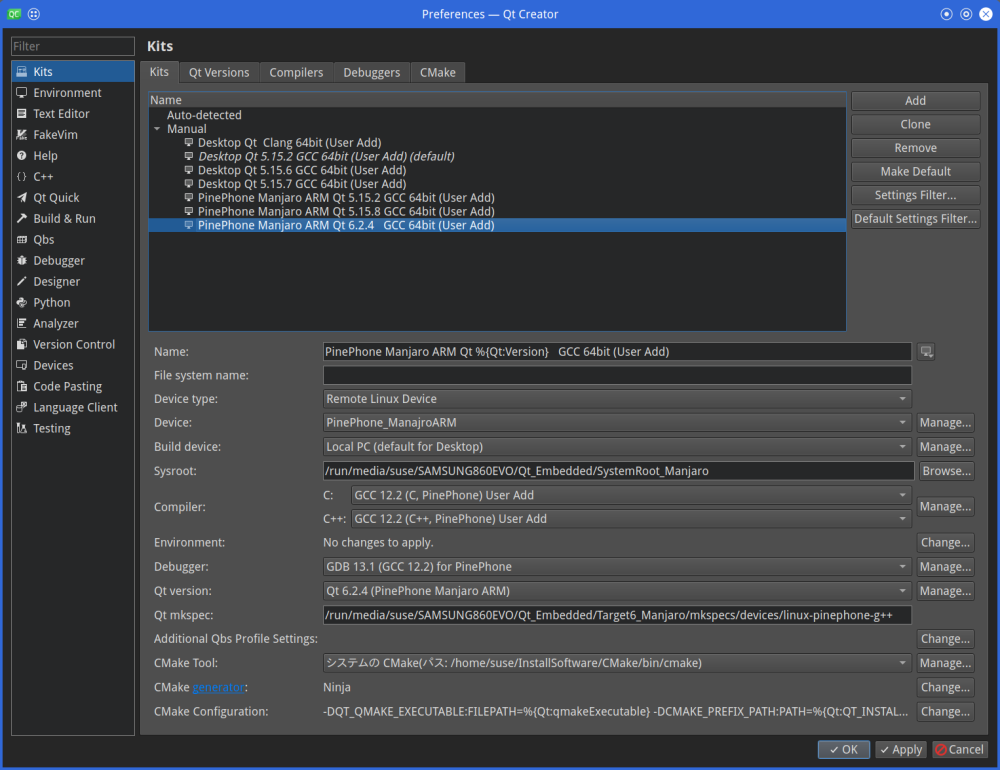Select the Qt Quick paper-plane icon
Image resolution: width=1000 pixels, height=770 pixels.
pos(22,198)
